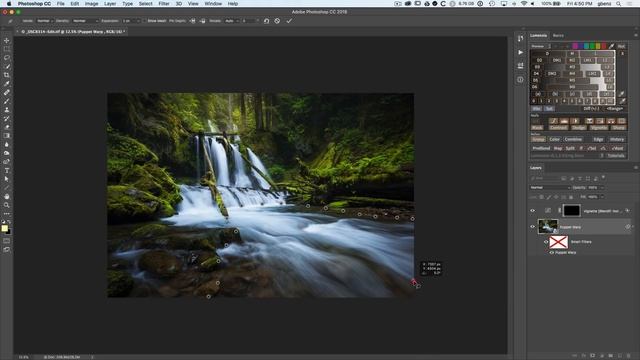
Task: Select the Clone Stamp tool
Action: pos(7,110)
